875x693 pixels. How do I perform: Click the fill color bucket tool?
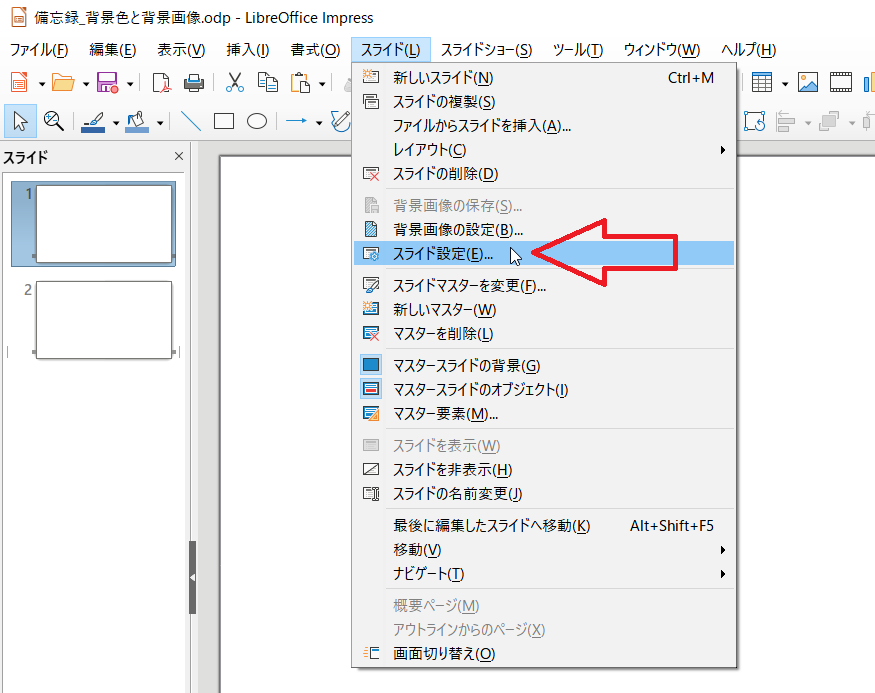pyautogui.click(x=137, y=121)
